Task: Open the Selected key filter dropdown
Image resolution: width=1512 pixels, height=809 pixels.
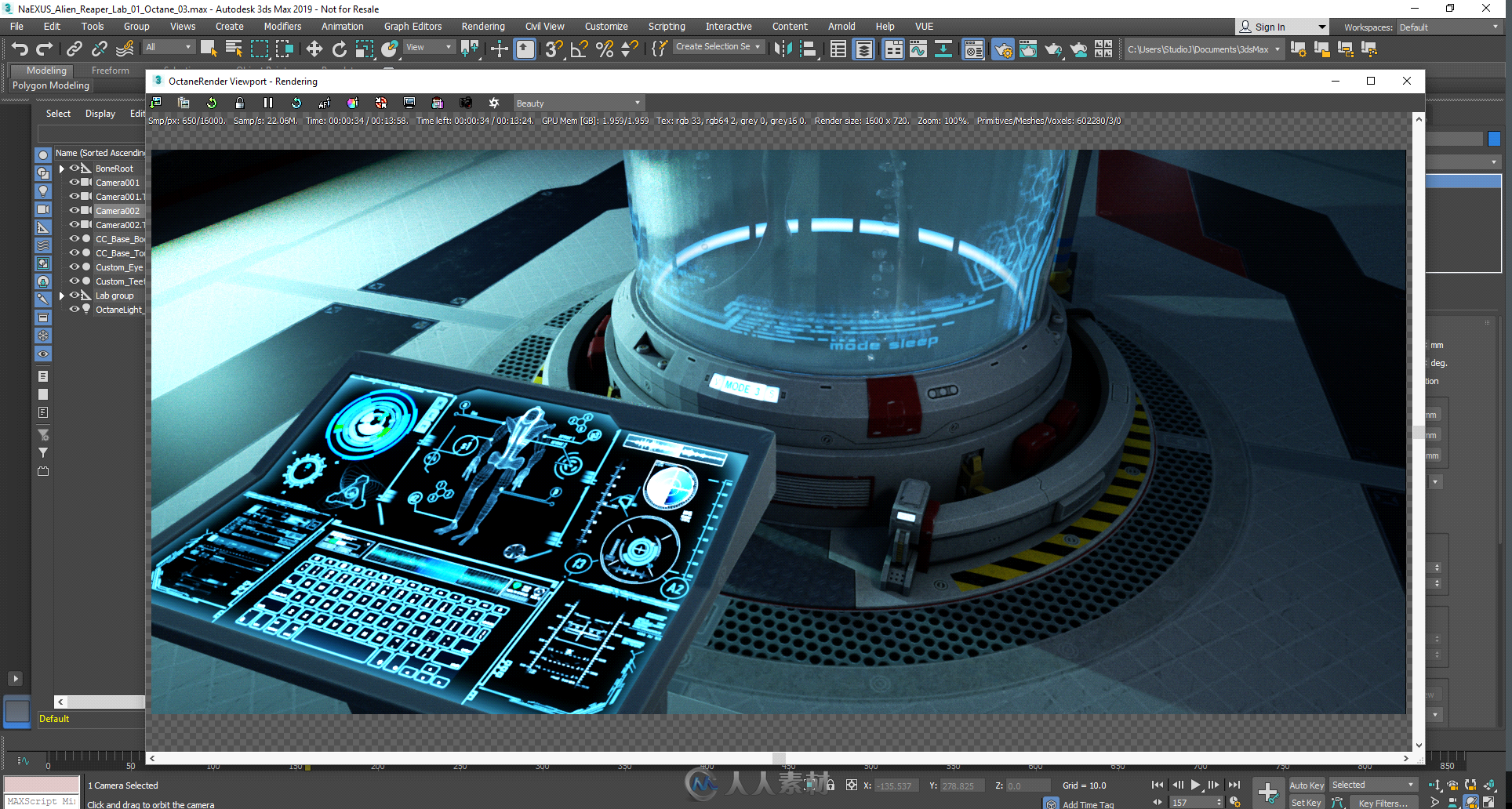Action: point(1373,785)
